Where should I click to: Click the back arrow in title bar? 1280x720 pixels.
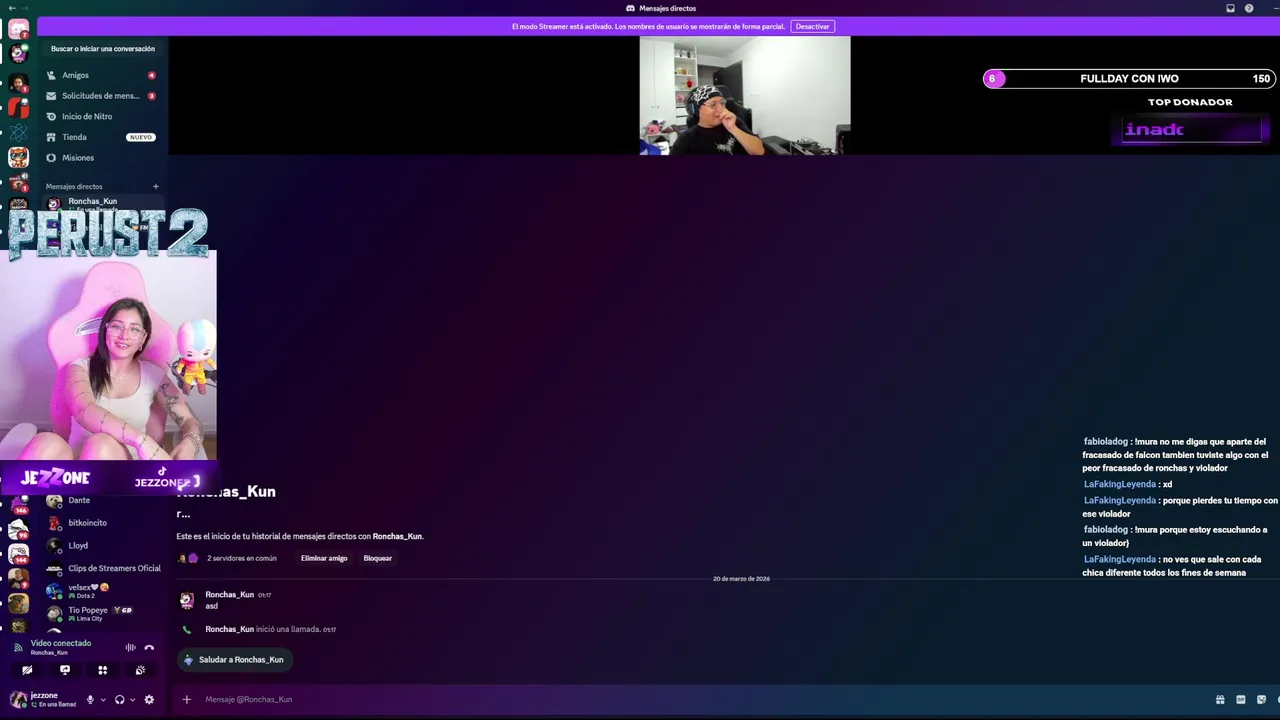[11, 8]
